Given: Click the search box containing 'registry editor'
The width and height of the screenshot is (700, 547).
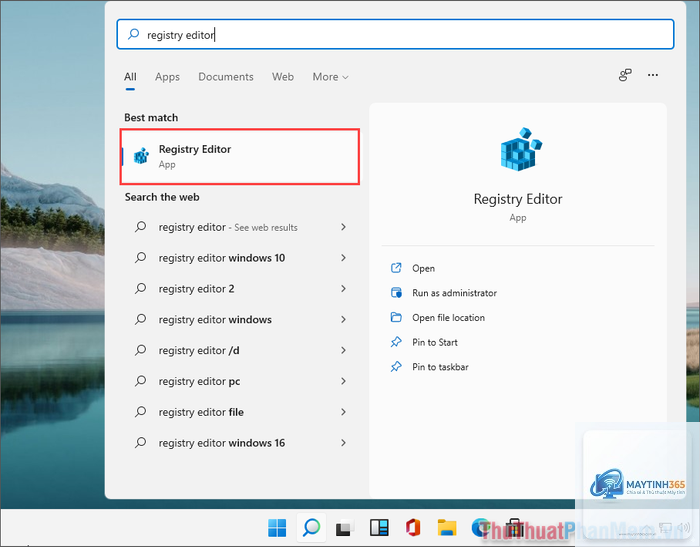Looking at the screenshot, I should [395, 34].
